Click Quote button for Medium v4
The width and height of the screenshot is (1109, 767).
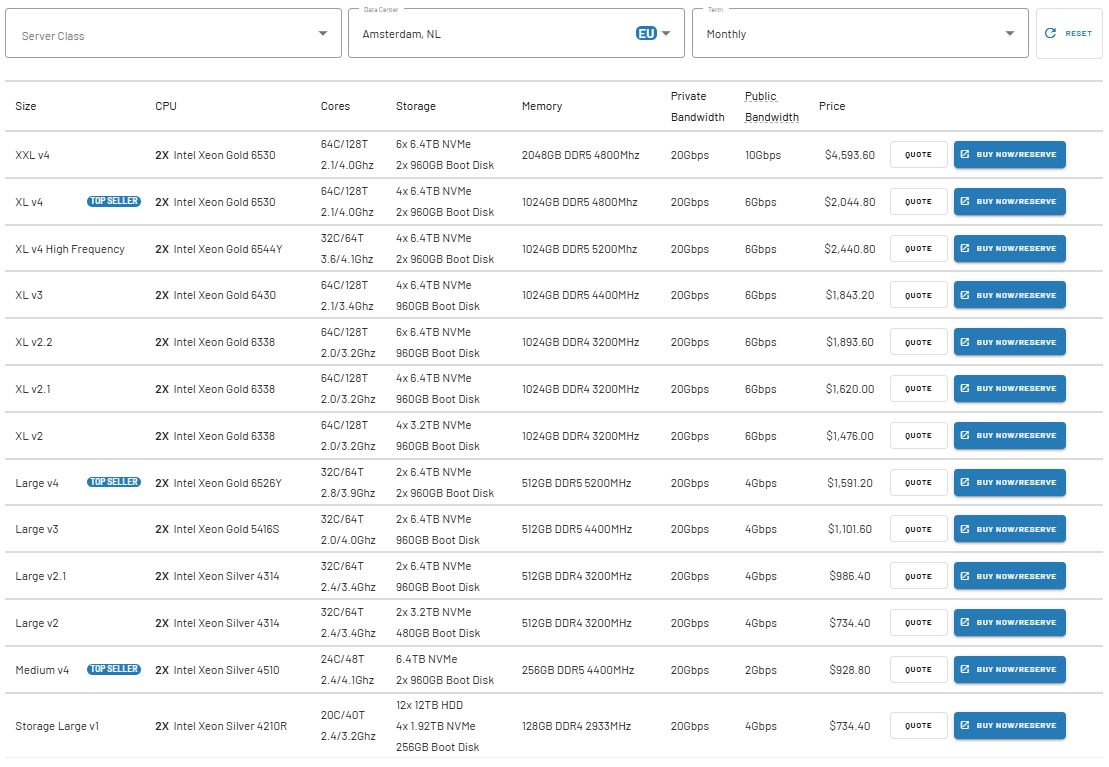point(918,669)
